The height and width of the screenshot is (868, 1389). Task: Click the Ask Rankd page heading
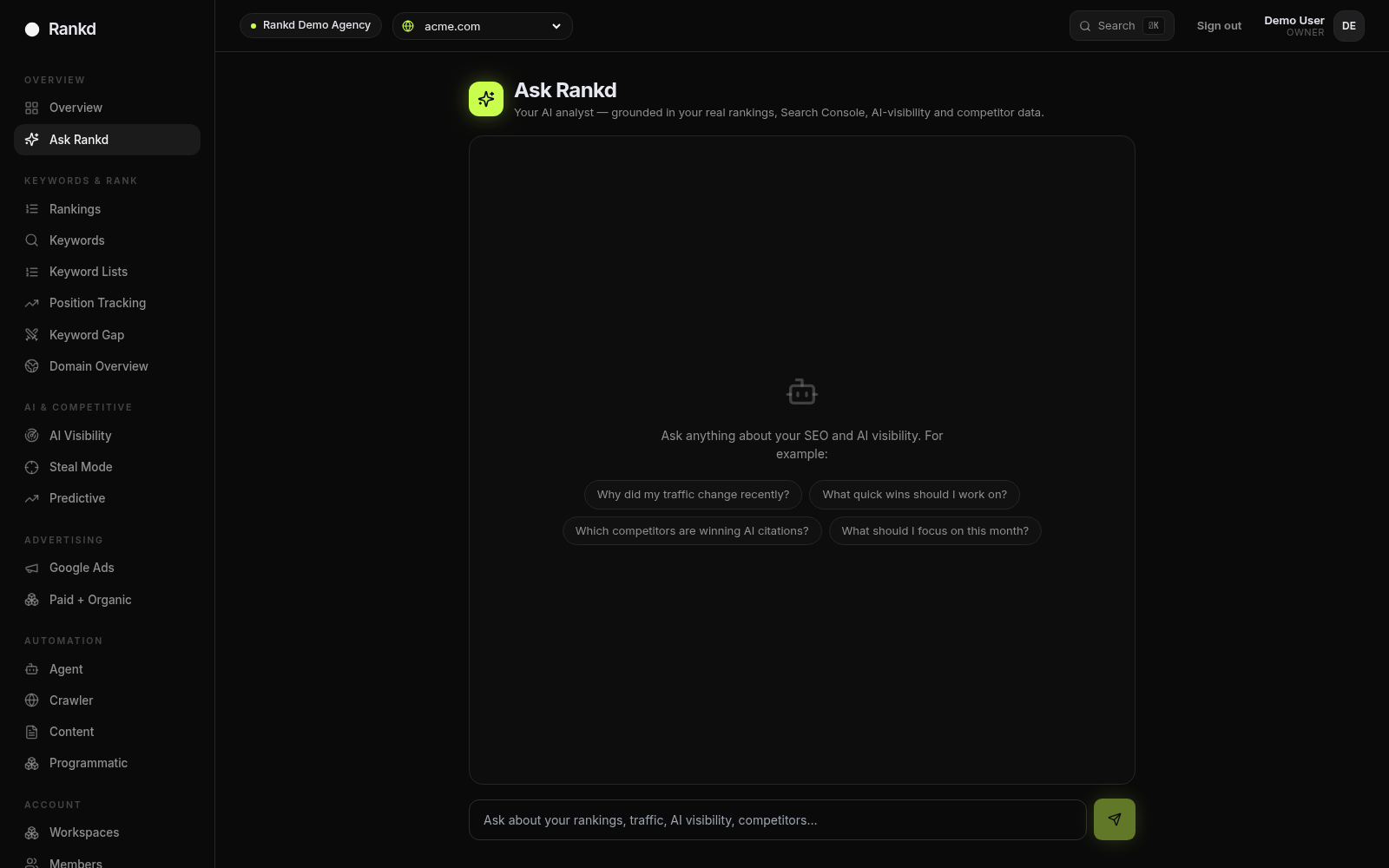pyautogui.click(x=565, y=90)
